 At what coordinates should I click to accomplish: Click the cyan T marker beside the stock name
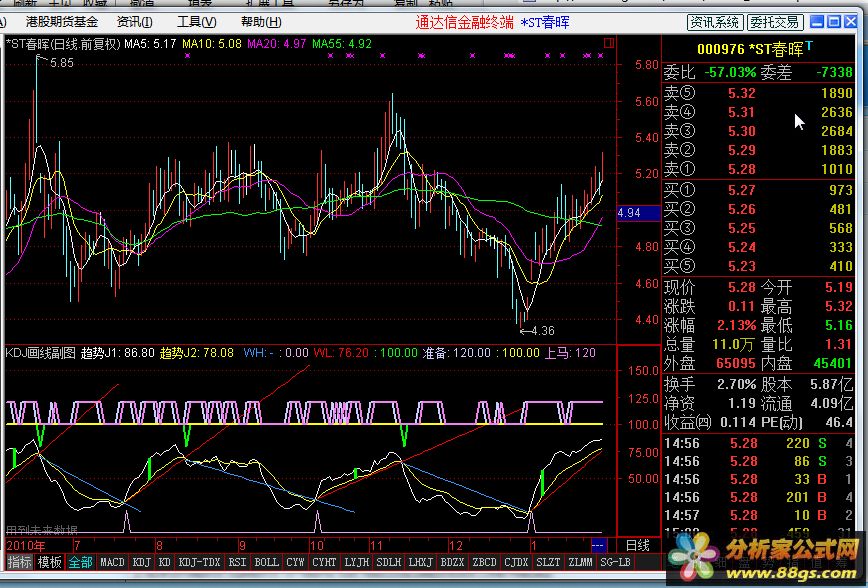[809, 45]
